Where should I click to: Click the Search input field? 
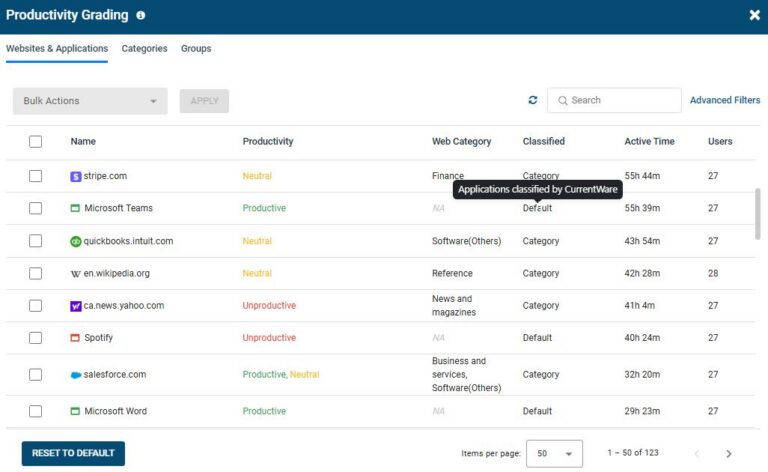point(614,100)
